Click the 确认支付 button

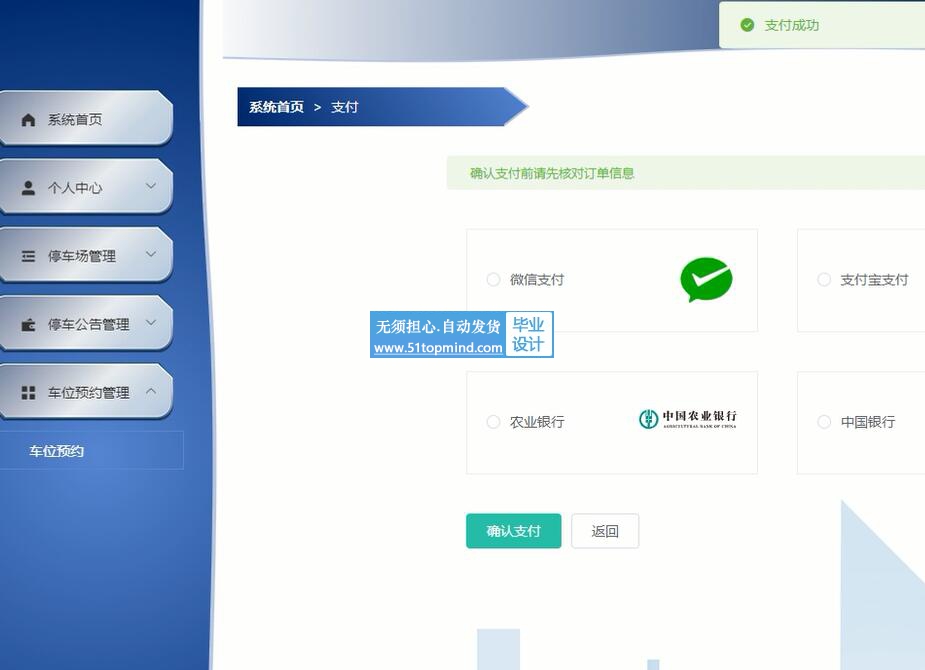(x=513, y=531)
